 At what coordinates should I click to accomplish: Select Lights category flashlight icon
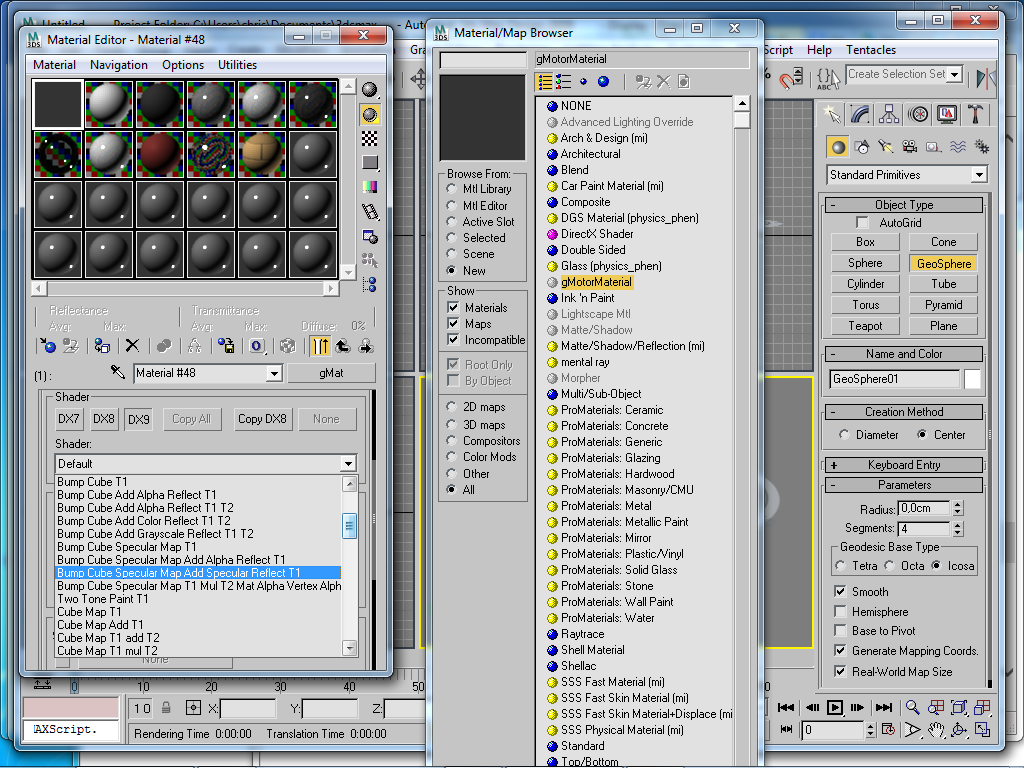[885, 146]
